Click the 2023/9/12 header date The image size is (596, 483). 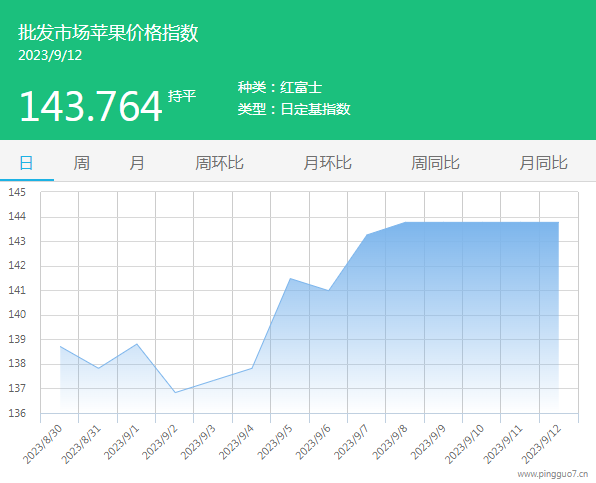[50, 55]
